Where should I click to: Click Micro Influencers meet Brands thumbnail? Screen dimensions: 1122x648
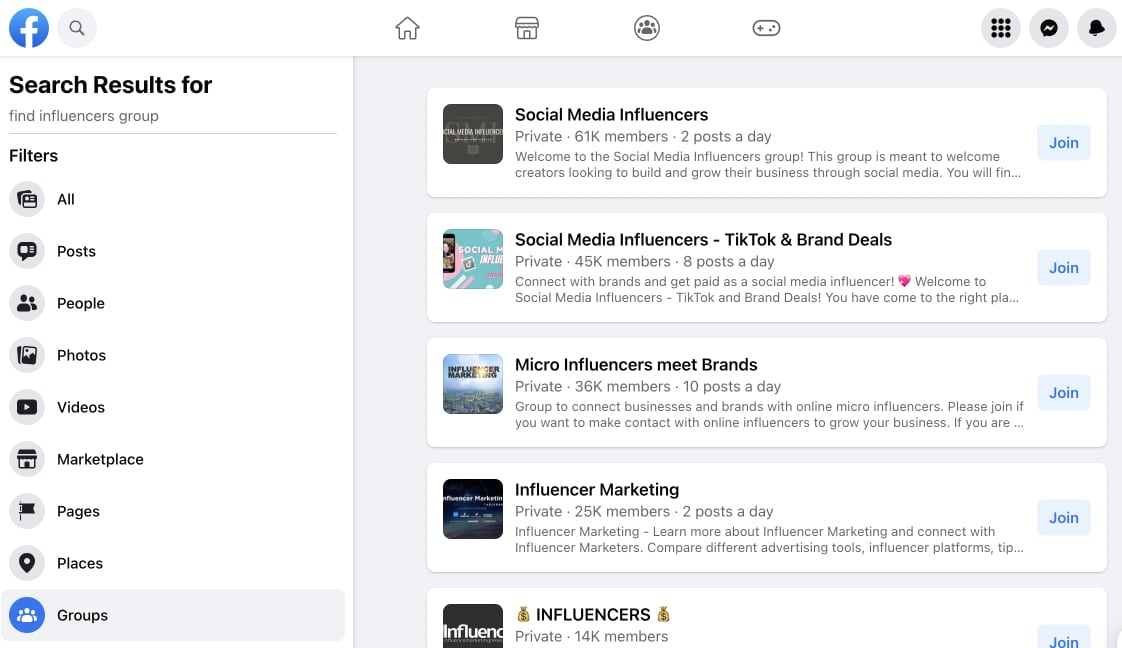click(473, 384)
